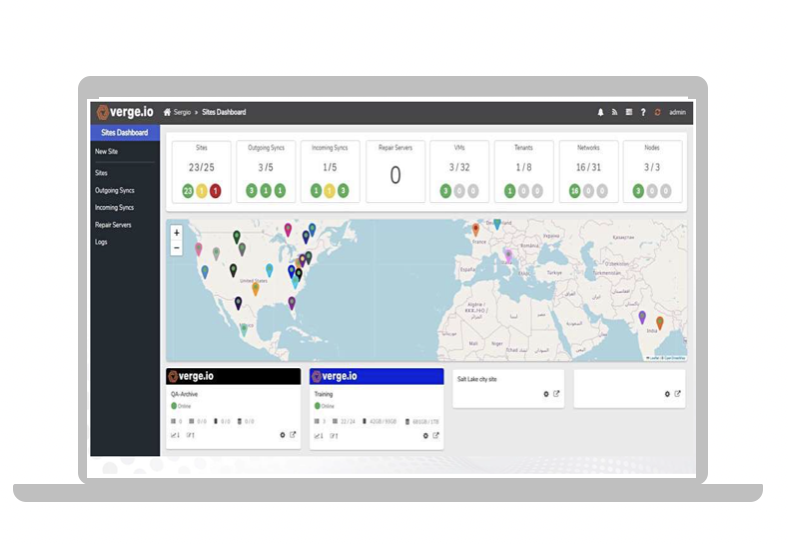Click the RSS feed icon in header
Image resolution: width=788 pixels, height=544 pixels.
click(614, 112)
